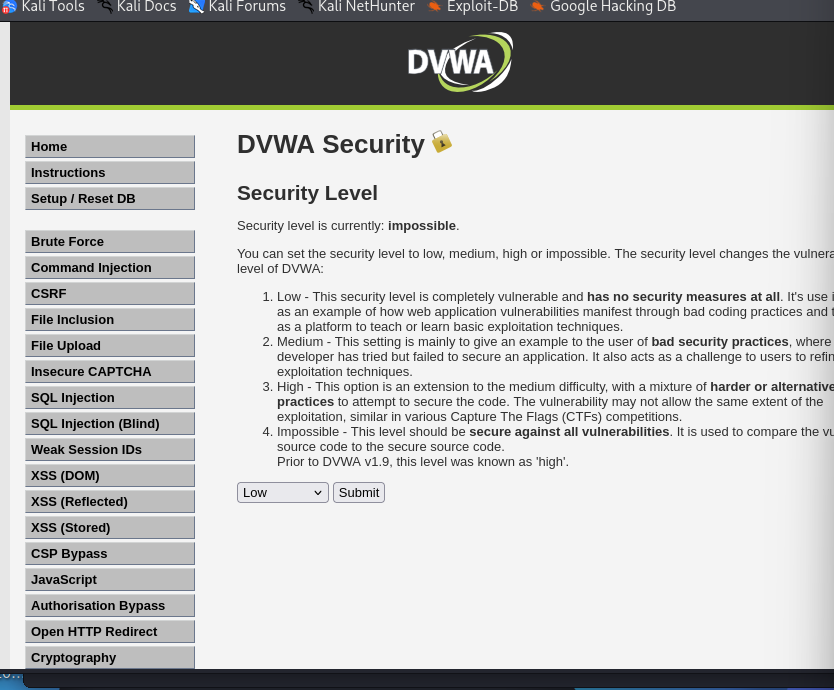
Task: Click the bold word impossible in status
Action: click(422, 226)
